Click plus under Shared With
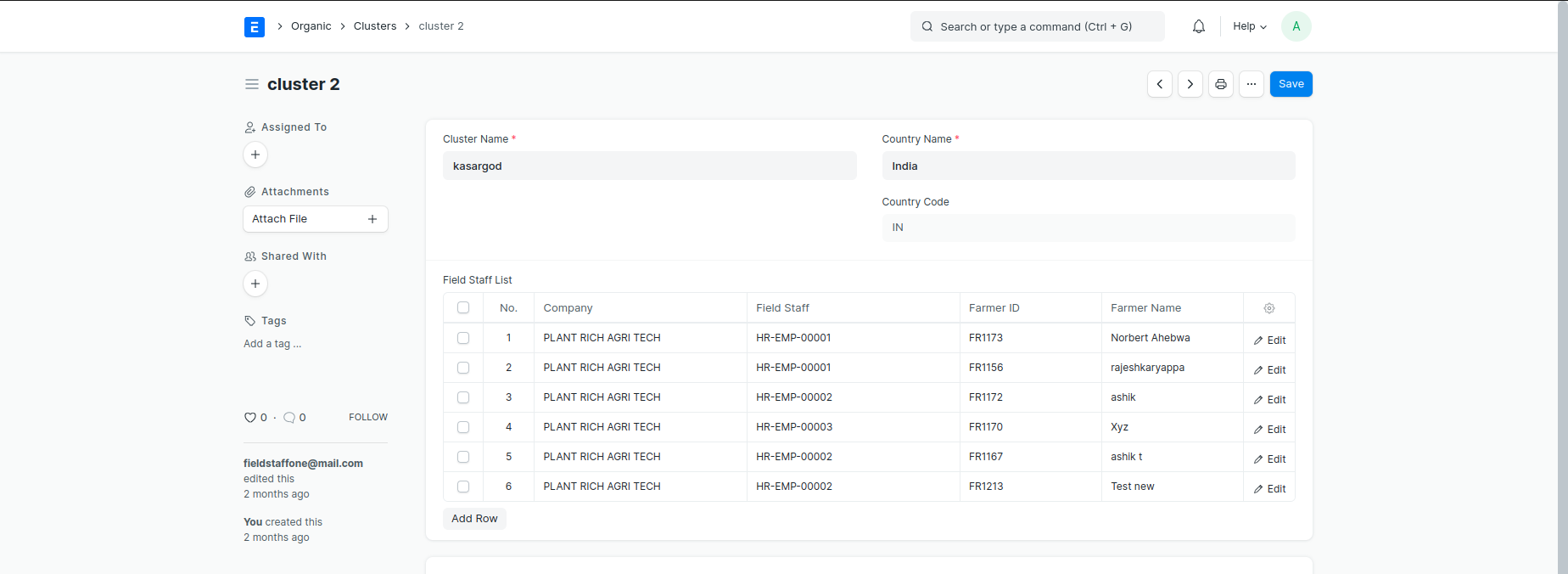 point(255,284)
